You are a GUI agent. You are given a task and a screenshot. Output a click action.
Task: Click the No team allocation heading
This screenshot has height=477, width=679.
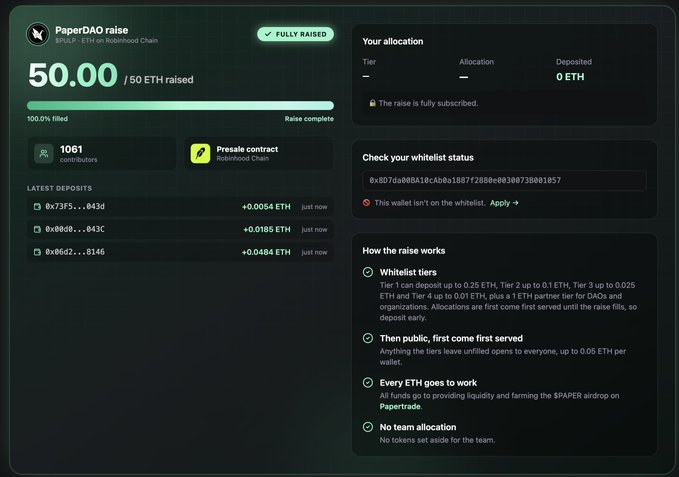click(x=418, y=427)
